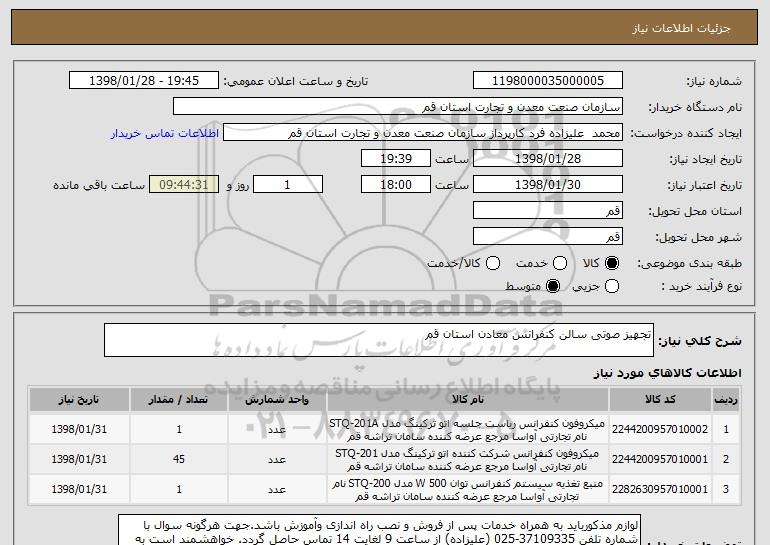Click need date 1398/01/31 in row 1

(x=79, y=429)
